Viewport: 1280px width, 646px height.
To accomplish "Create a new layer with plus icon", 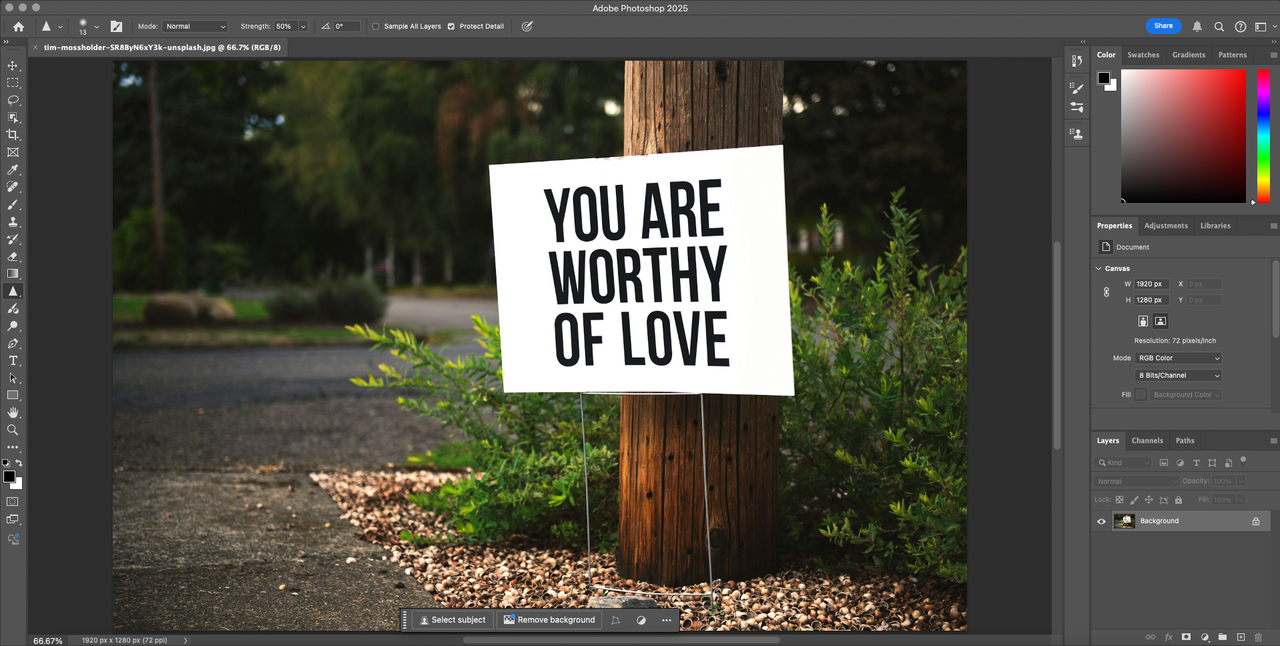I will point(1240,637).
